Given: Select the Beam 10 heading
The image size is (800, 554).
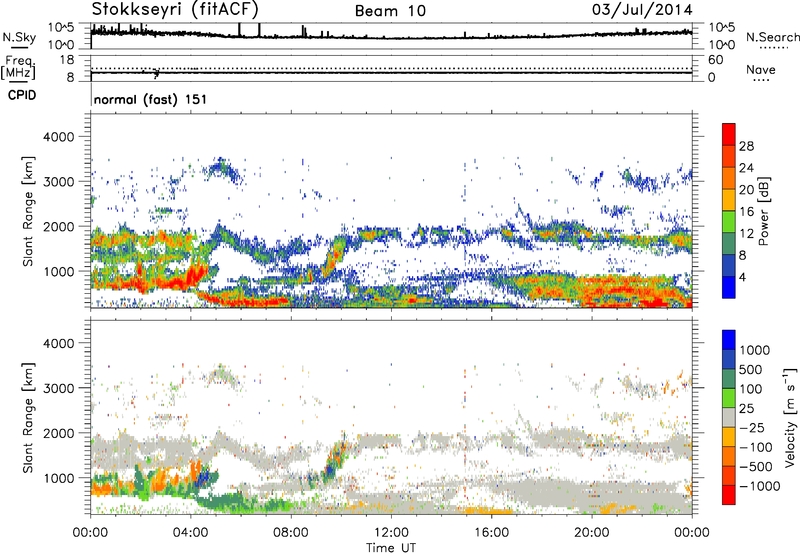Looking at the screenshot, I should (390, 11).
